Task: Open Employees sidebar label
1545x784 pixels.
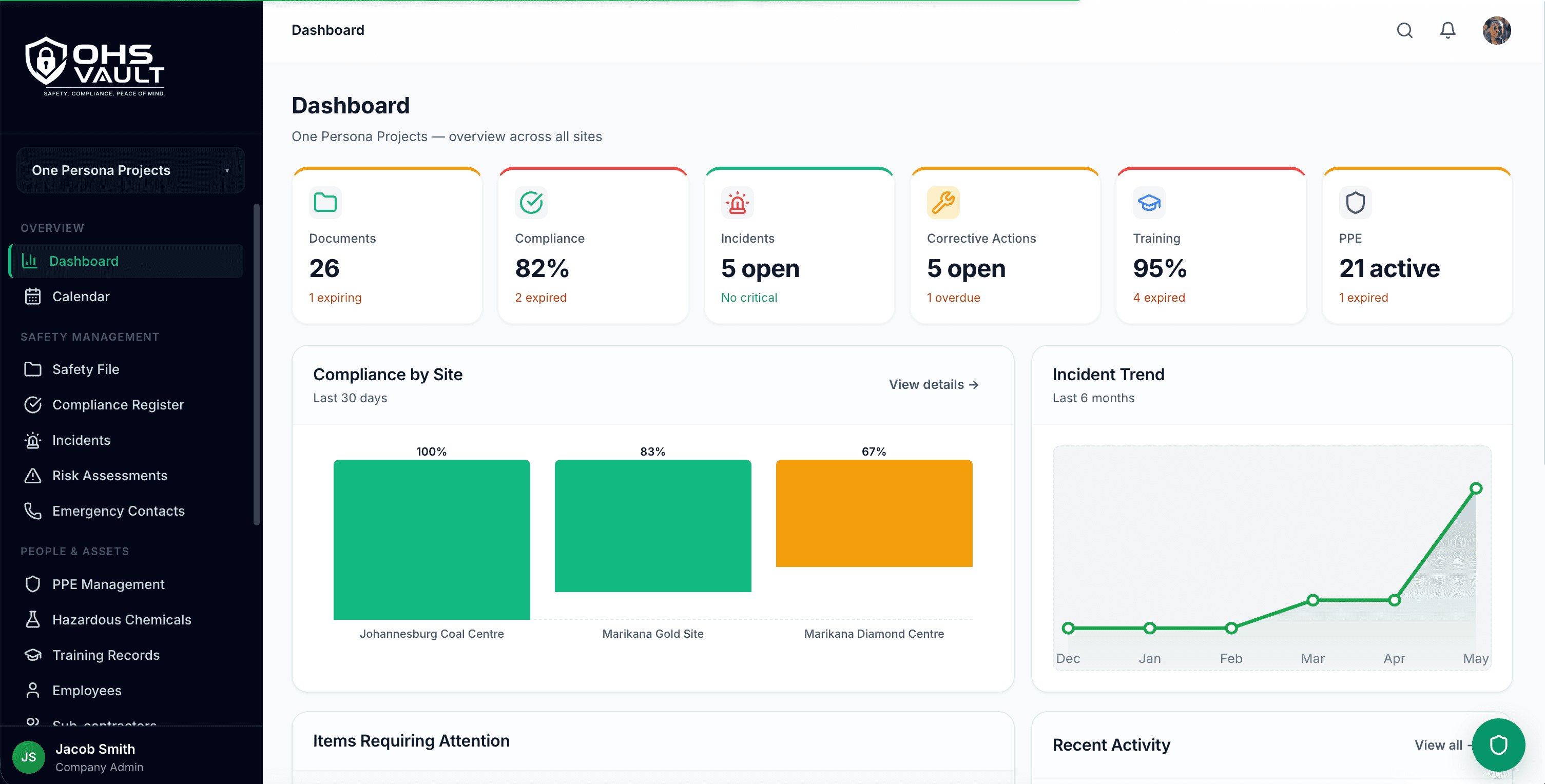Action: coord(87,690)
